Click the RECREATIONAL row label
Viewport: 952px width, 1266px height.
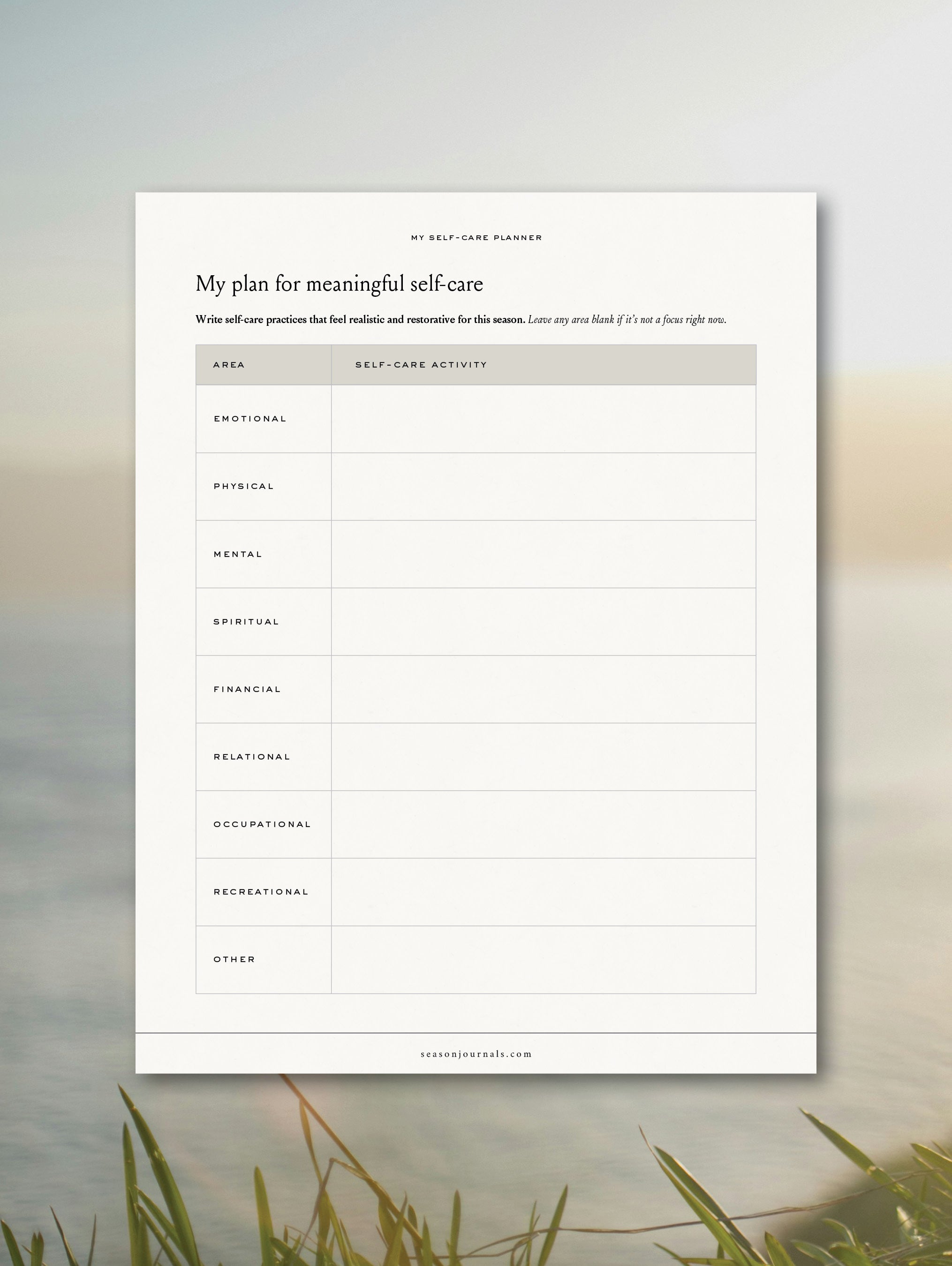[x=260, y=892]
